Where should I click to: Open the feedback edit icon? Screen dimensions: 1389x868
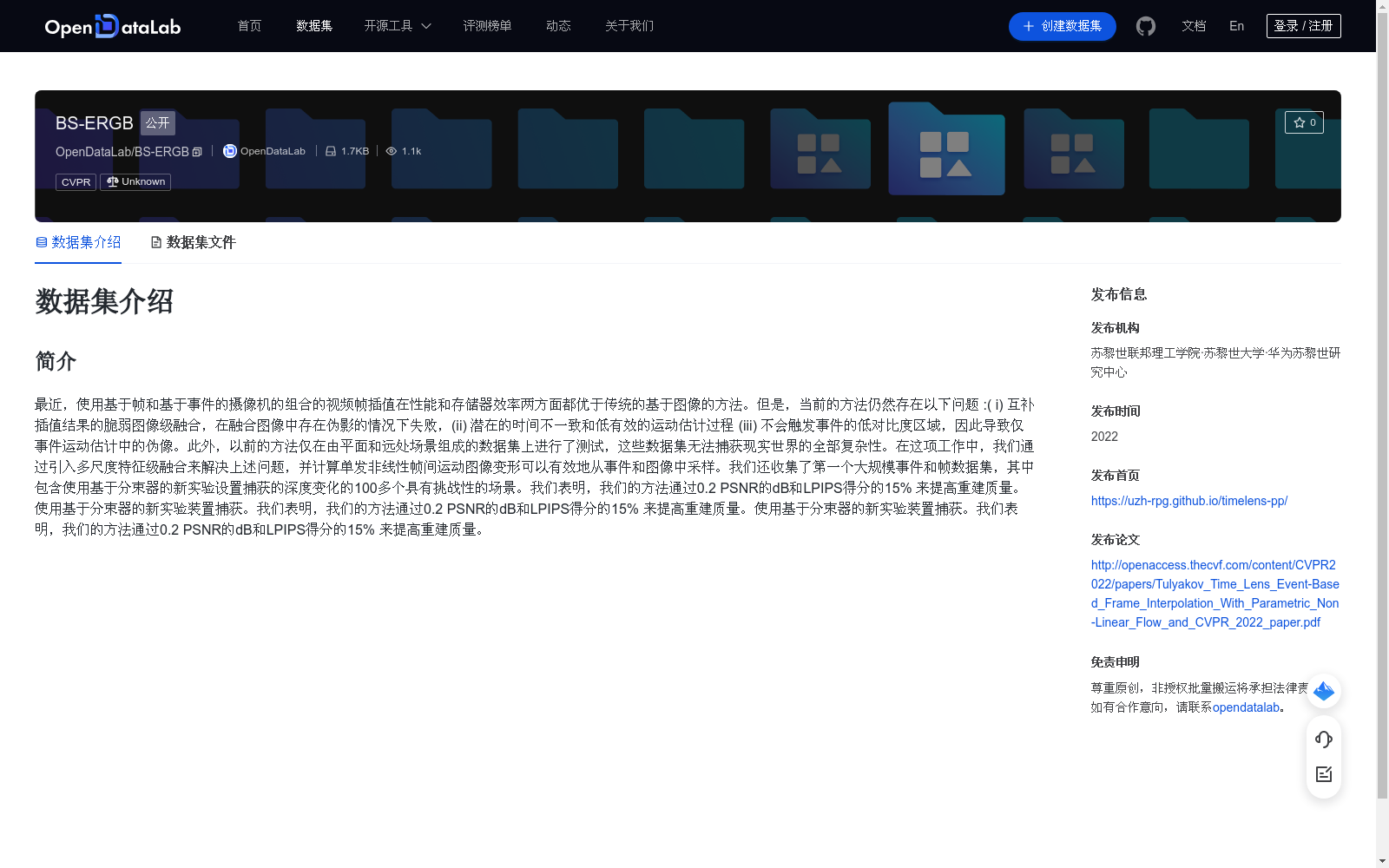coord(1324,774)
